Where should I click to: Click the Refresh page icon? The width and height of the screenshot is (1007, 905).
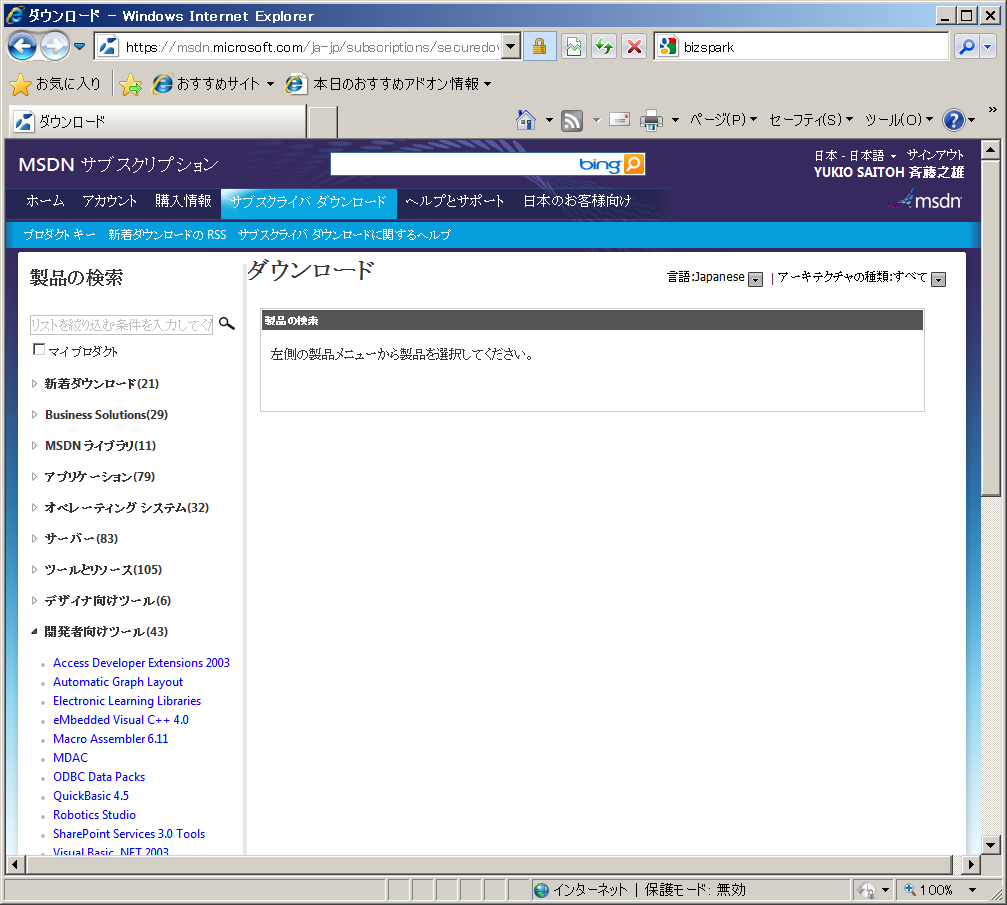(603, 46)
